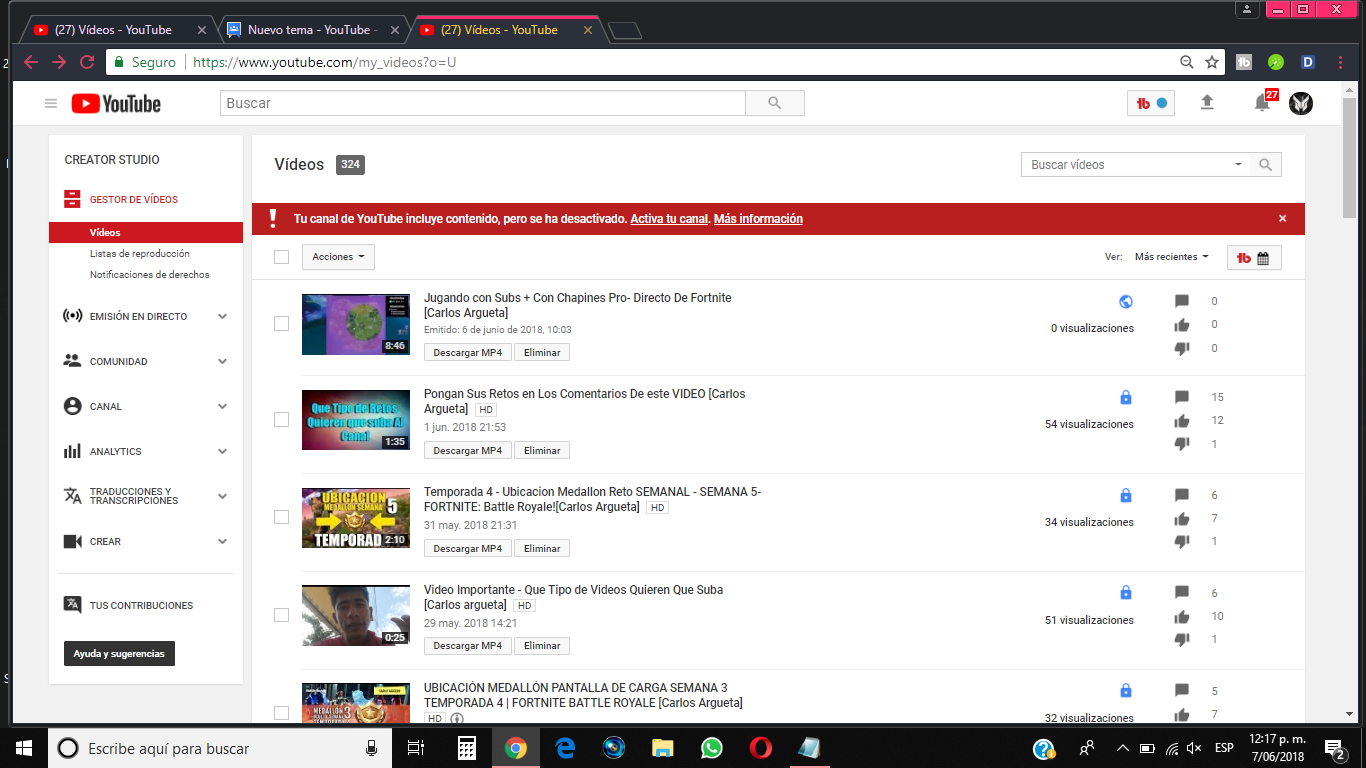
Task: Click the magnifier beside Buscar vídeos
Action: 1266,165
